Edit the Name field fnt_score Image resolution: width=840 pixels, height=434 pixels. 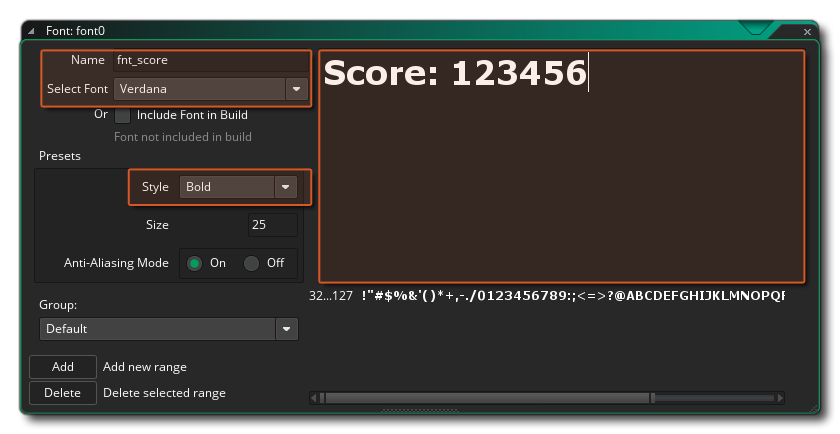pyautogui.click(x=211, y=60)
